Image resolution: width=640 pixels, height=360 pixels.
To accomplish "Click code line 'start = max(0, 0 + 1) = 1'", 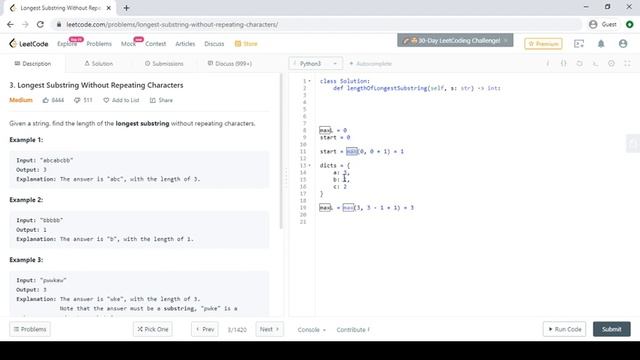I will (362, 151).
